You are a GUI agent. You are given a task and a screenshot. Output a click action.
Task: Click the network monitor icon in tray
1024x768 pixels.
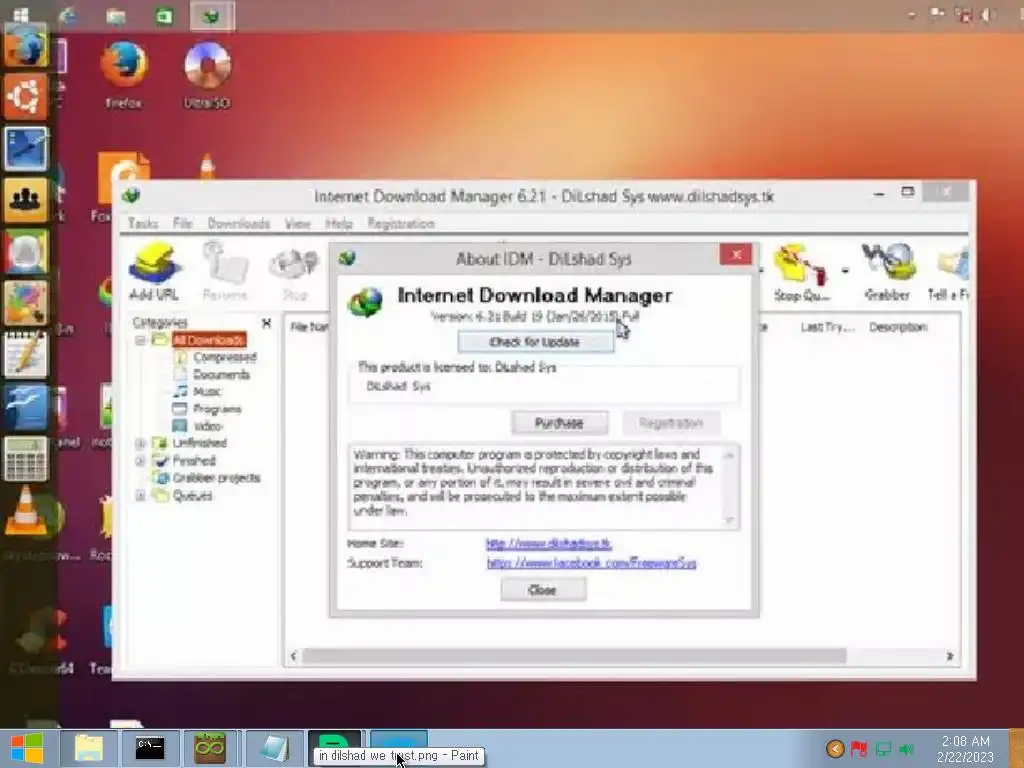(883, 748)
